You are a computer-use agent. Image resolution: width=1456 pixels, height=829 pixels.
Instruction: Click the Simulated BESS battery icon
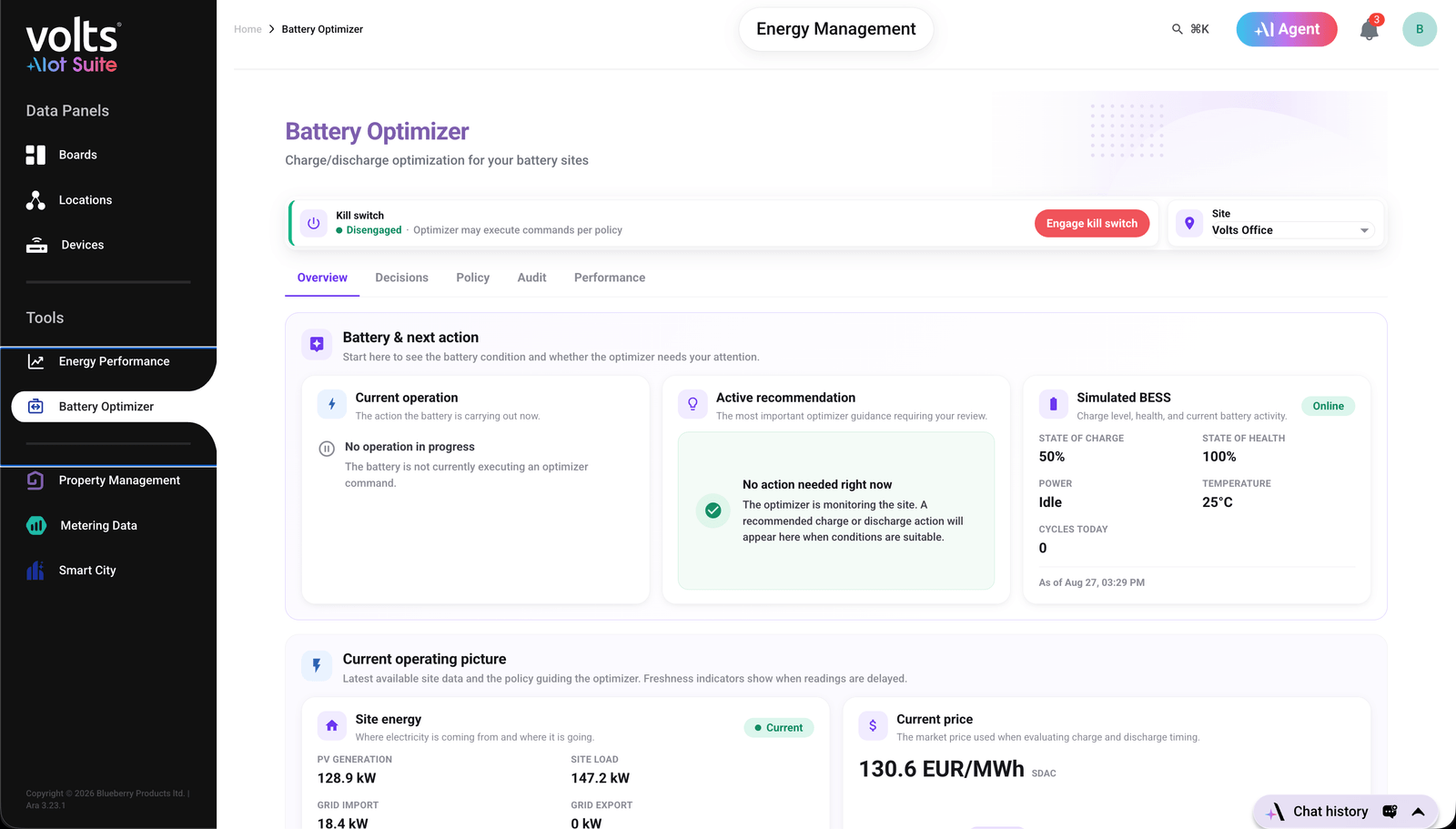[x=1053, y=404]
